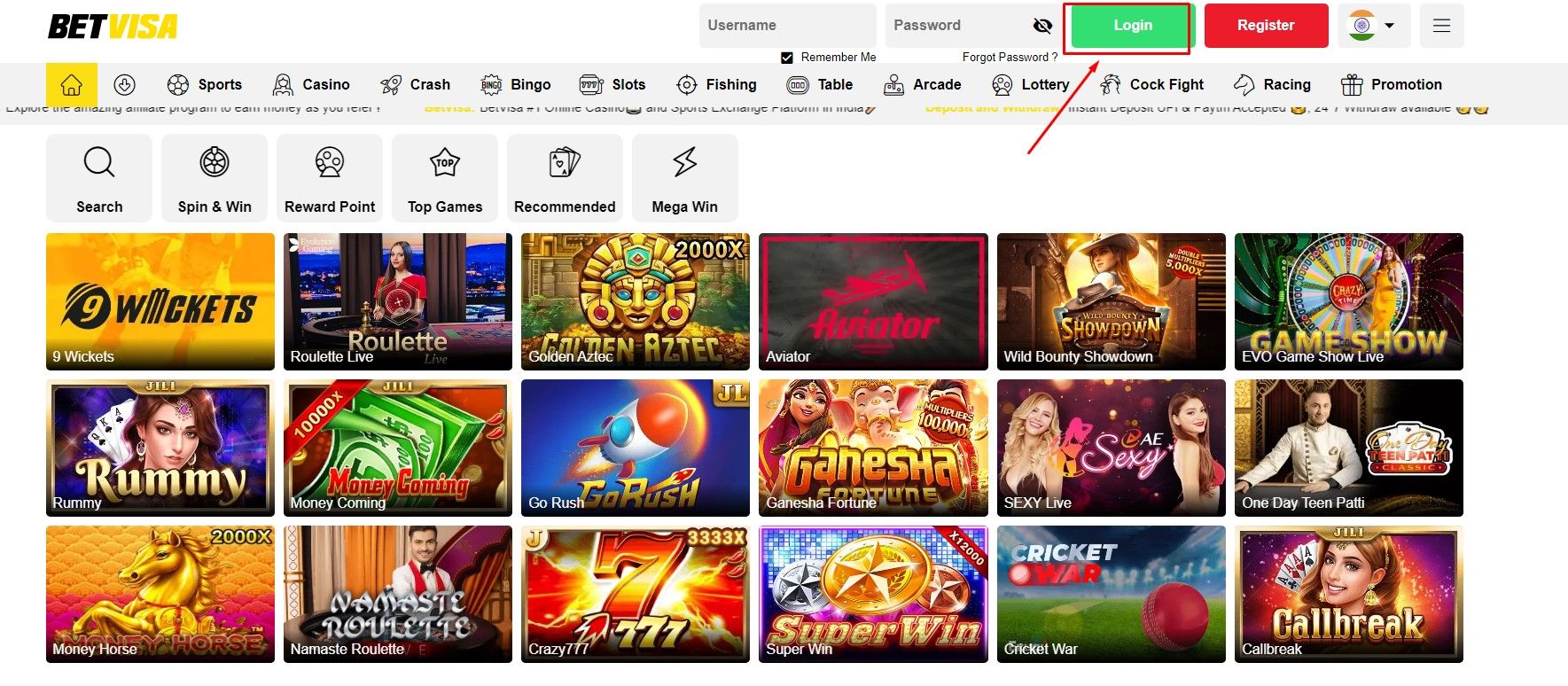Viewport: 1568px width, 686px height.
Task: Launch the Super Win game
Action: click(x=873, y=594)
